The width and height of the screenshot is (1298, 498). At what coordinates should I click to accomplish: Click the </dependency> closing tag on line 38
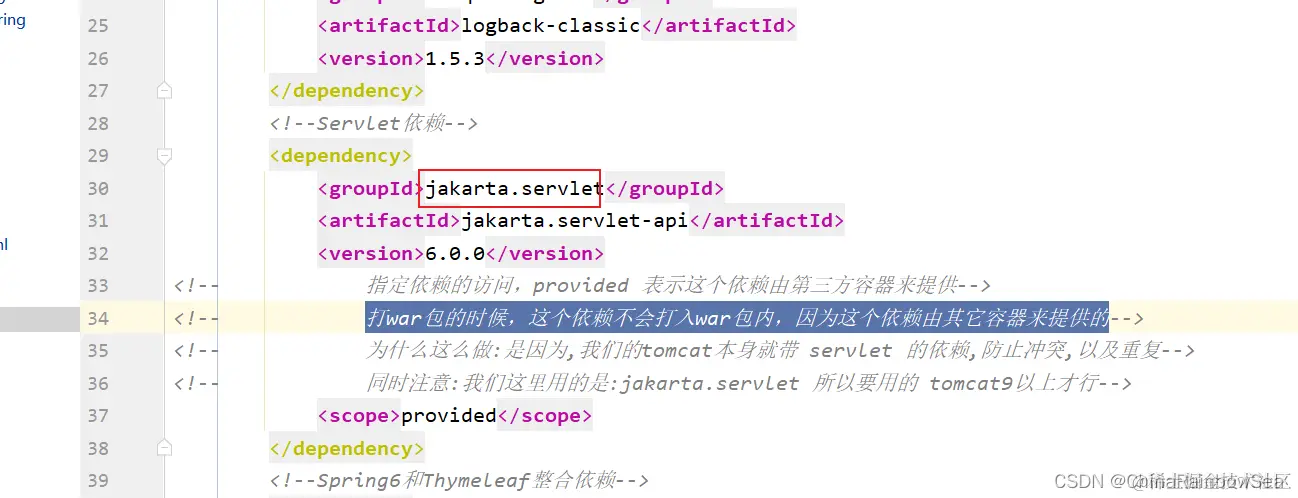click(x=347, y=448)
